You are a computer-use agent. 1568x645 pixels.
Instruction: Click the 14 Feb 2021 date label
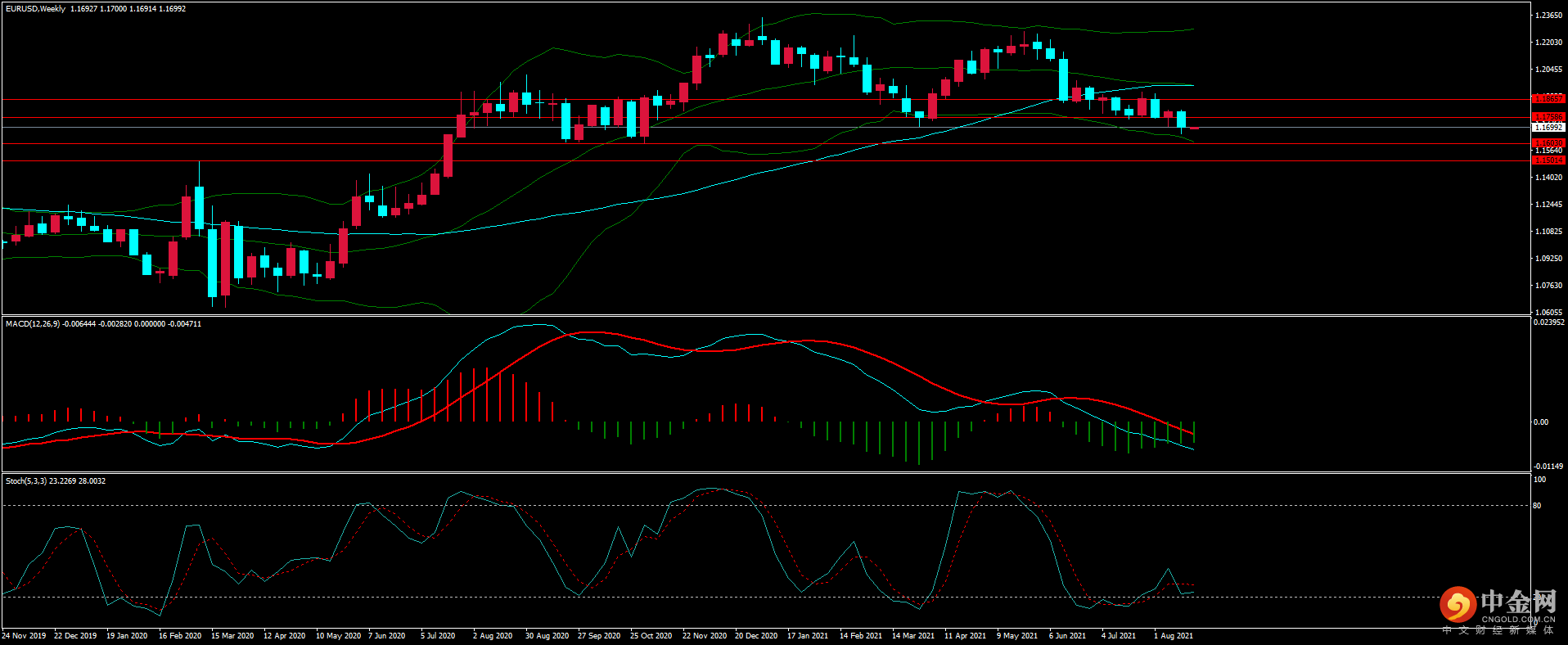tap(861, 636)
